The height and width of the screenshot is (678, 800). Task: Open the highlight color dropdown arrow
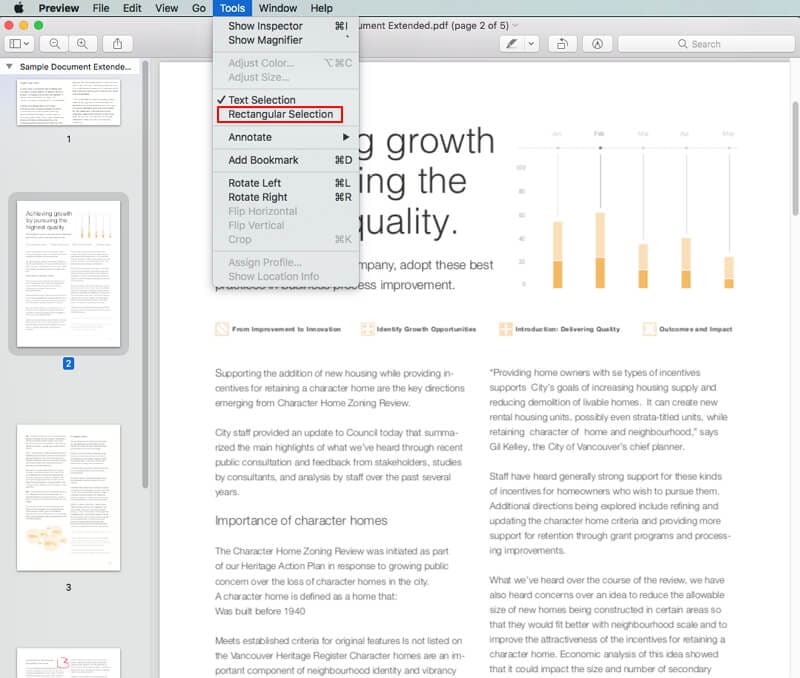click(x=531, y=44)
